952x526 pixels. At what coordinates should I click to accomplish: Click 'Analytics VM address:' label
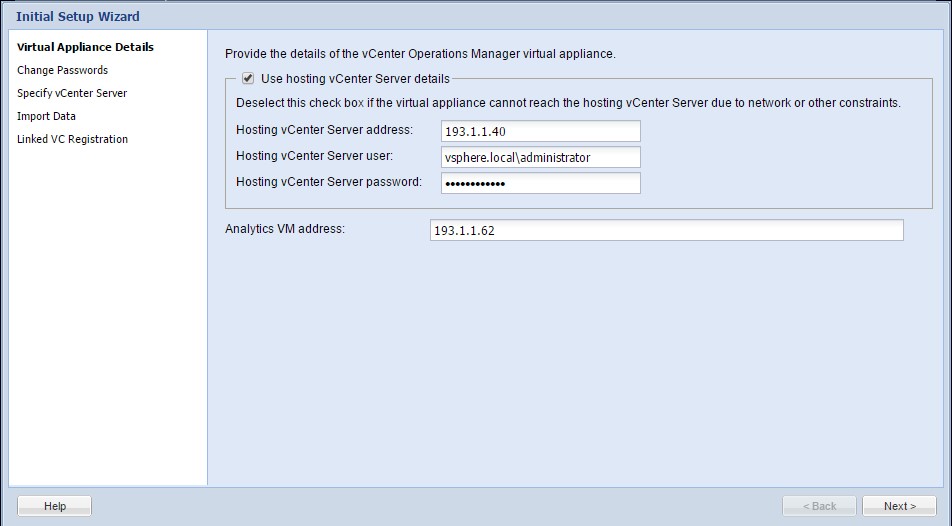[x=285, y=229]
